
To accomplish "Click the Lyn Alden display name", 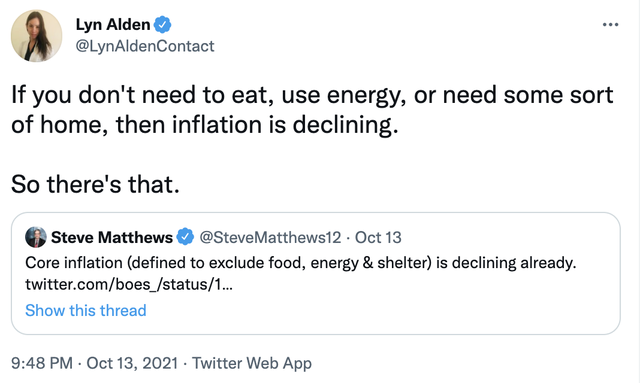I will tap(113, 24).
